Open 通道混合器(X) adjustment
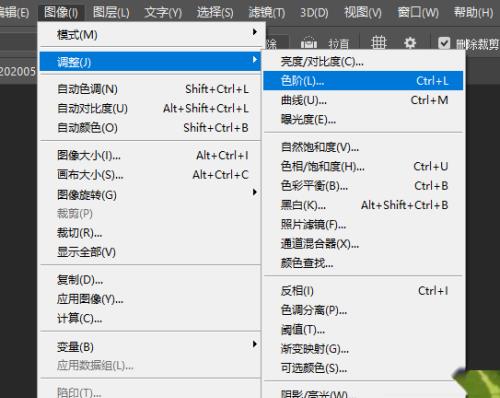500x398 pixels. [x=363, y=244]
